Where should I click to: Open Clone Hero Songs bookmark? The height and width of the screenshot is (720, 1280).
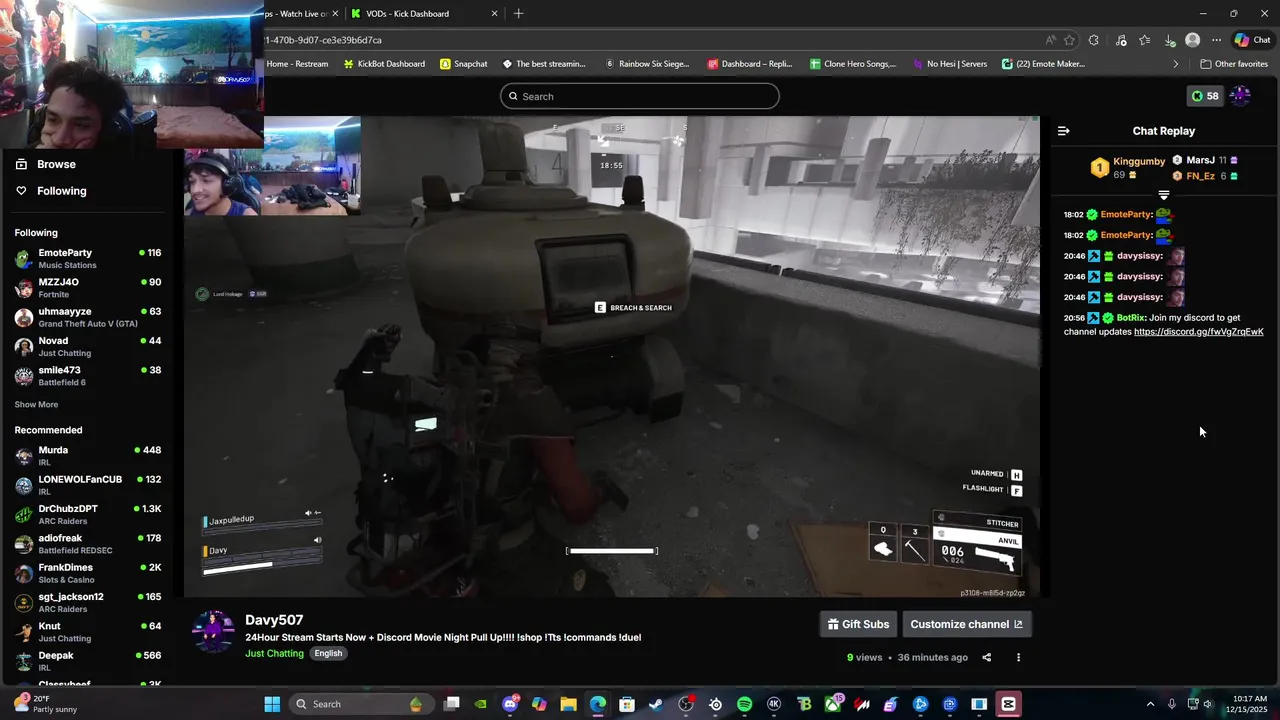pyautogui.click(x=853, y=64)
